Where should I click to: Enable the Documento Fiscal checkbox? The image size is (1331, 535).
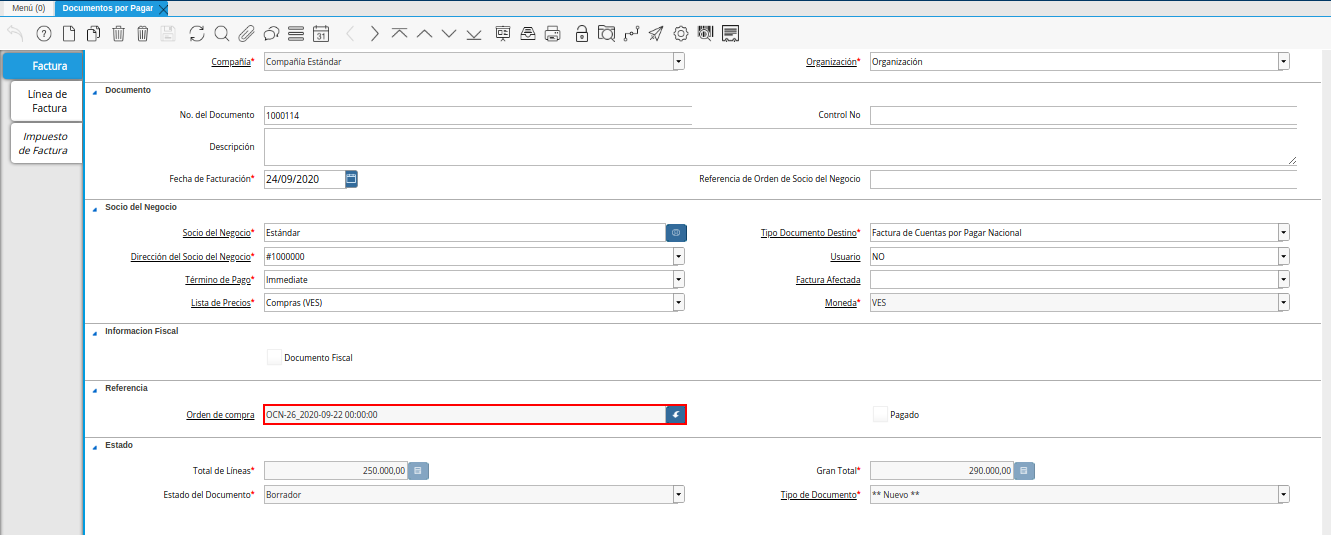click(275, 357)
